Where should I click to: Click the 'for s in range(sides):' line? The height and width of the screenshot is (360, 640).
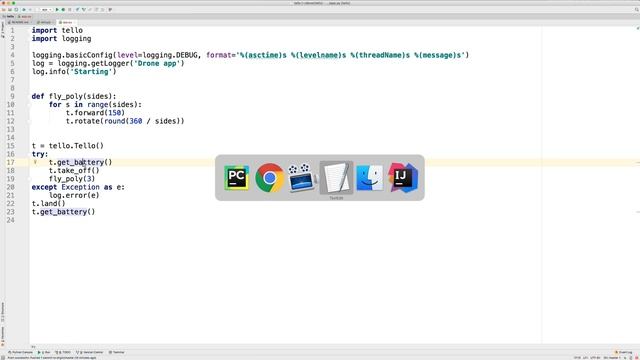[95, 104]
